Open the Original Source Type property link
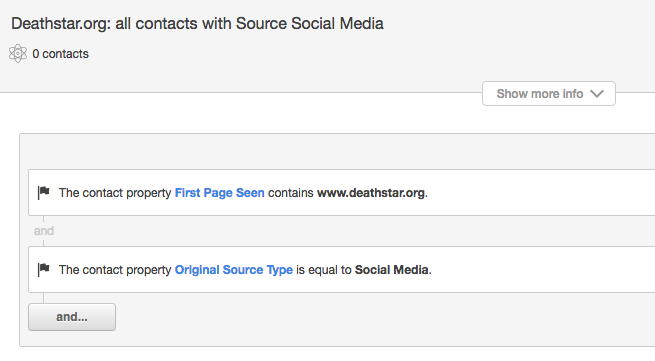This screenshot has height=361, width=655. 234,269
